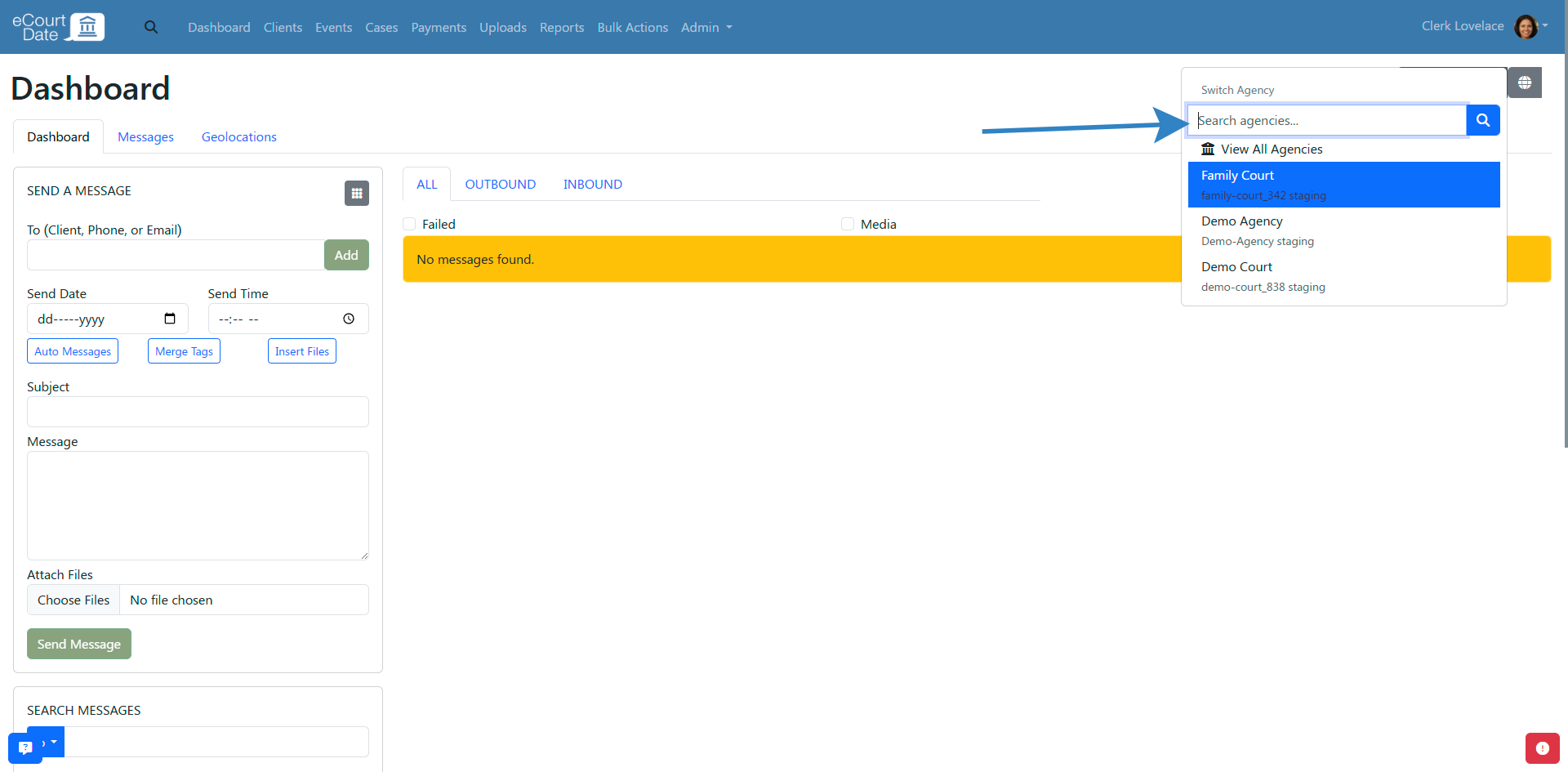
Task: Open the calendar picker for Send Date
Action: coord(170,319)
